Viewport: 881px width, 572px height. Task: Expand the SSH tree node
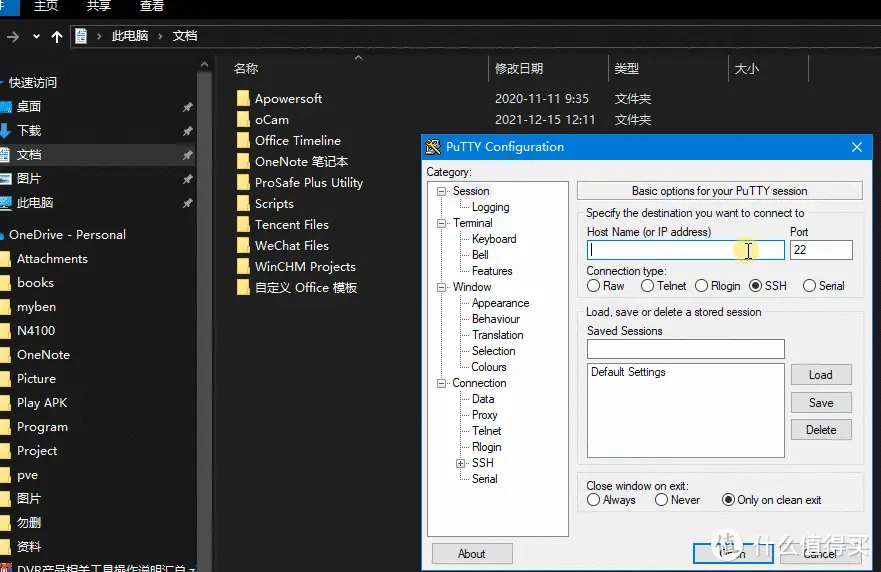460,463
